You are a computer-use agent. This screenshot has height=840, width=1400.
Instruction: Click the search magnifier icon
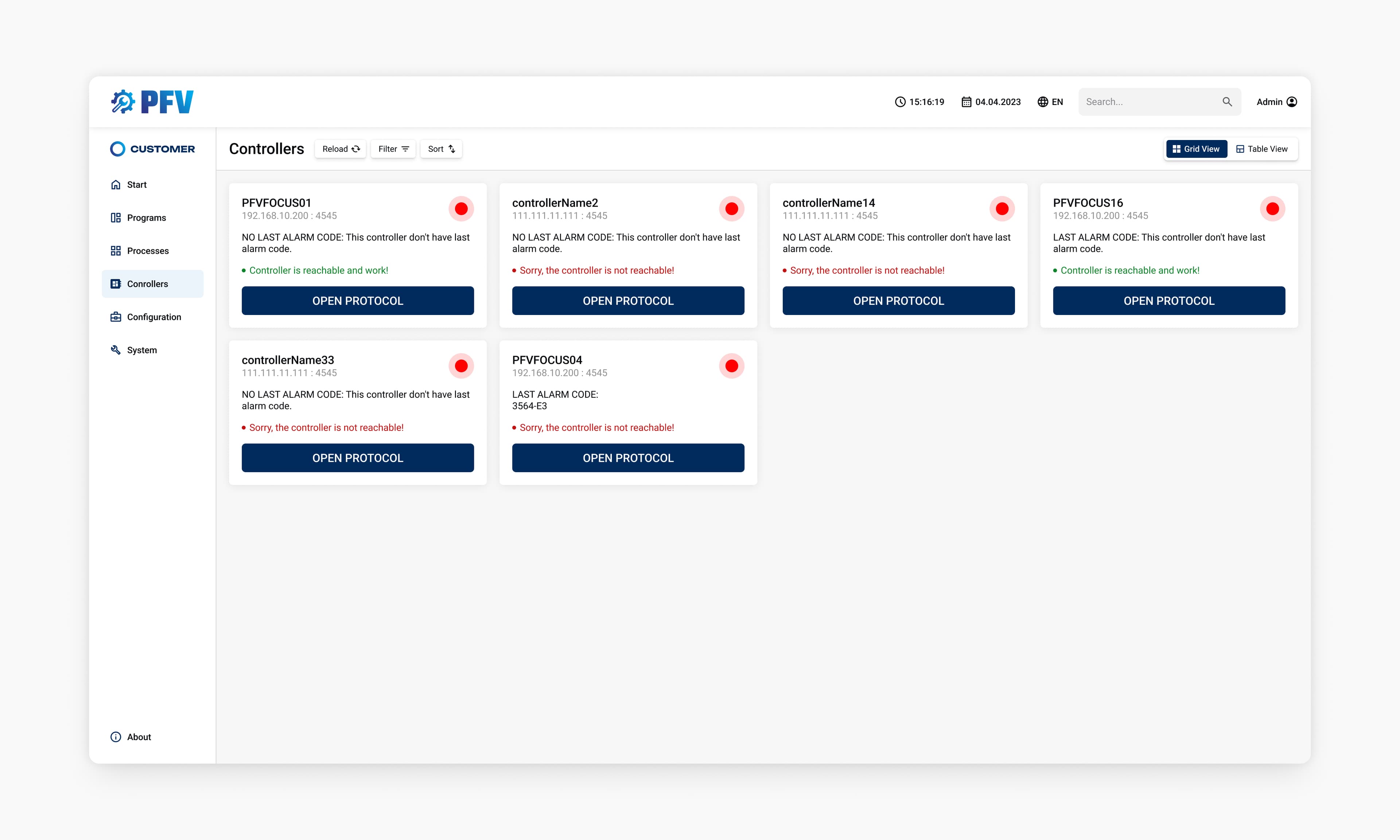point(1227,102)
